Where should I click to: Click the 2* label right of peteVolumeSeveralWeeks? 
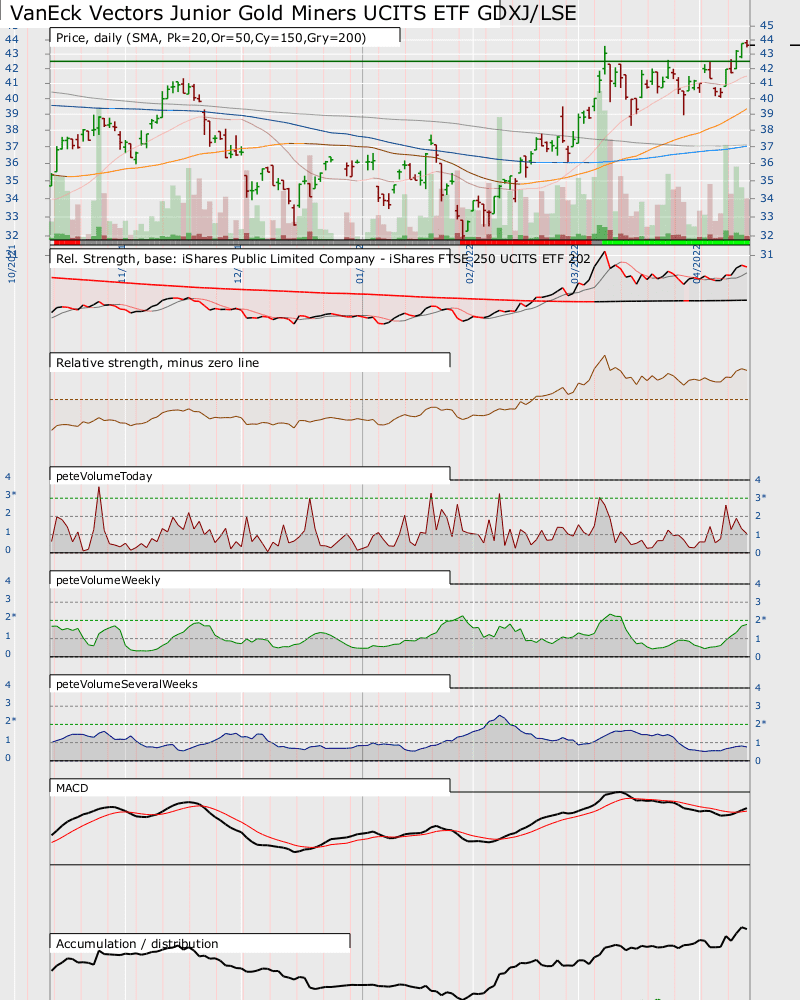coord(760,723)
